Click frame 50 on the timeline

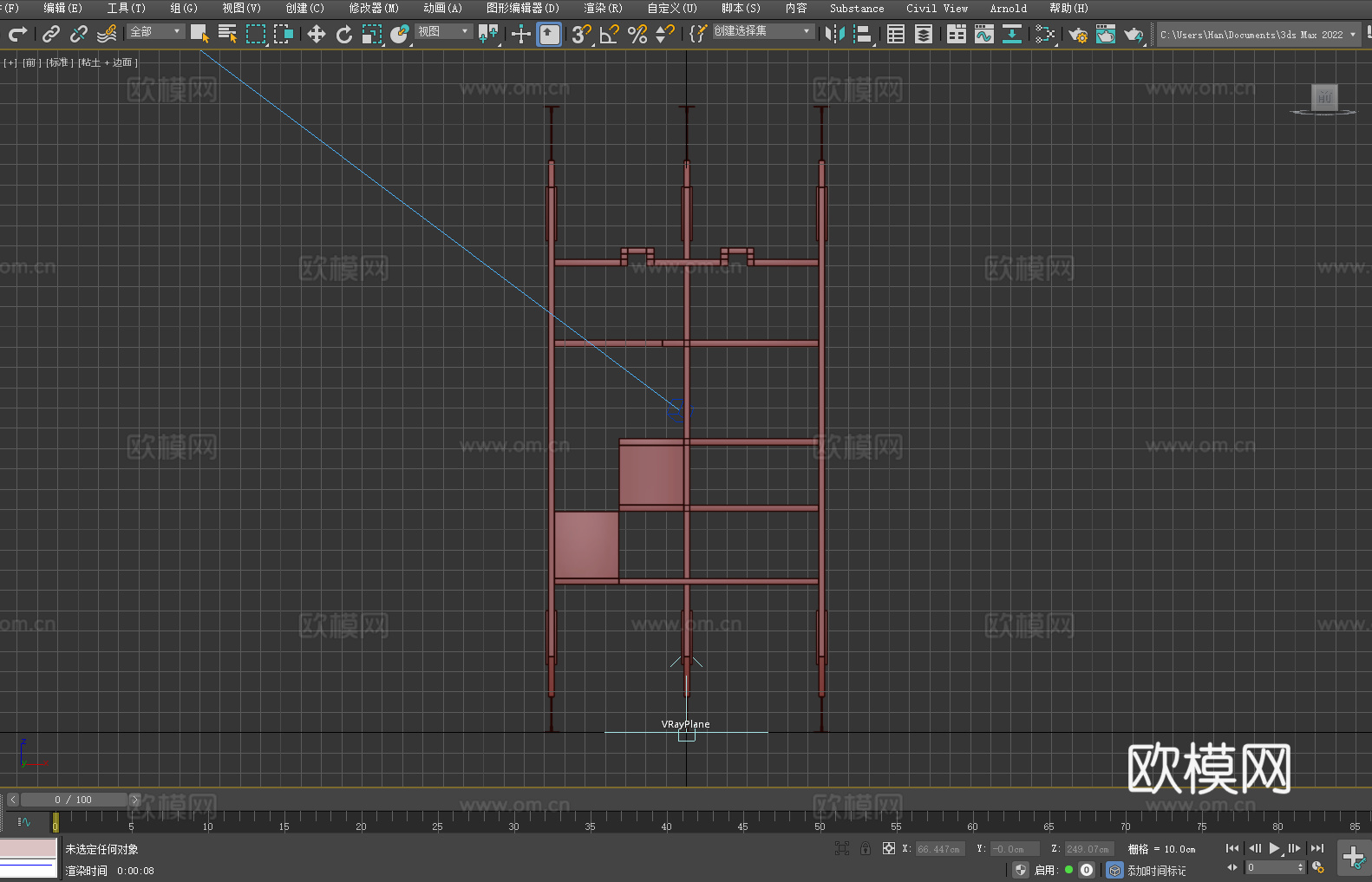click(820, 820)
